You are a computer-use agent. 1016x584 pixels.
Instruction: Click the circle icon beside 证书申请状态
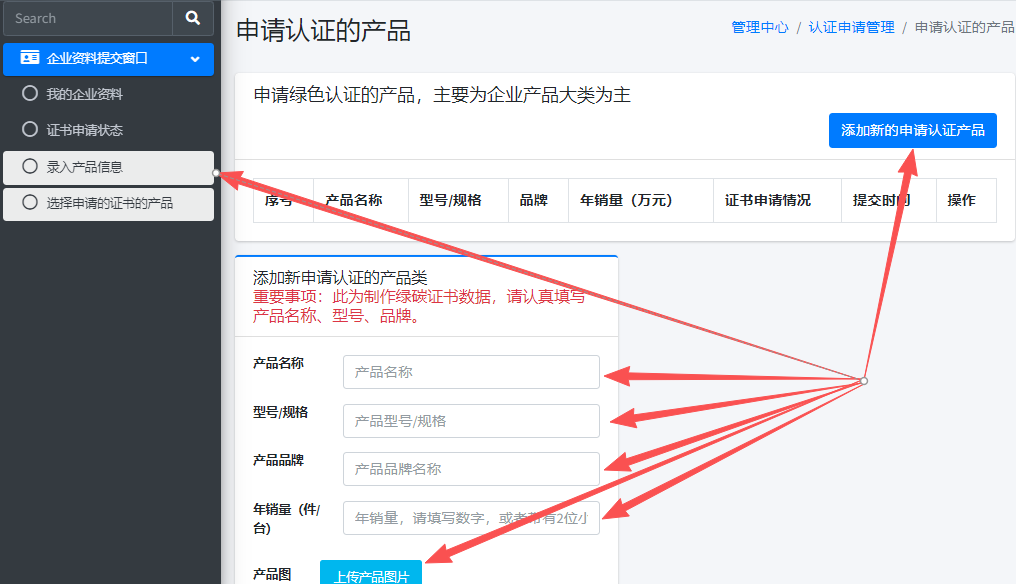(x=30, y=129)
